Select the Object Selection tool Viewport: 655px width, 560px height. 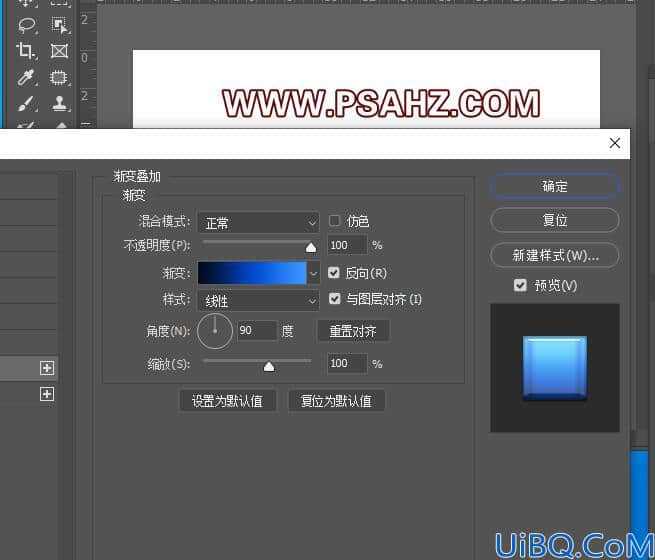click(60, 25)
